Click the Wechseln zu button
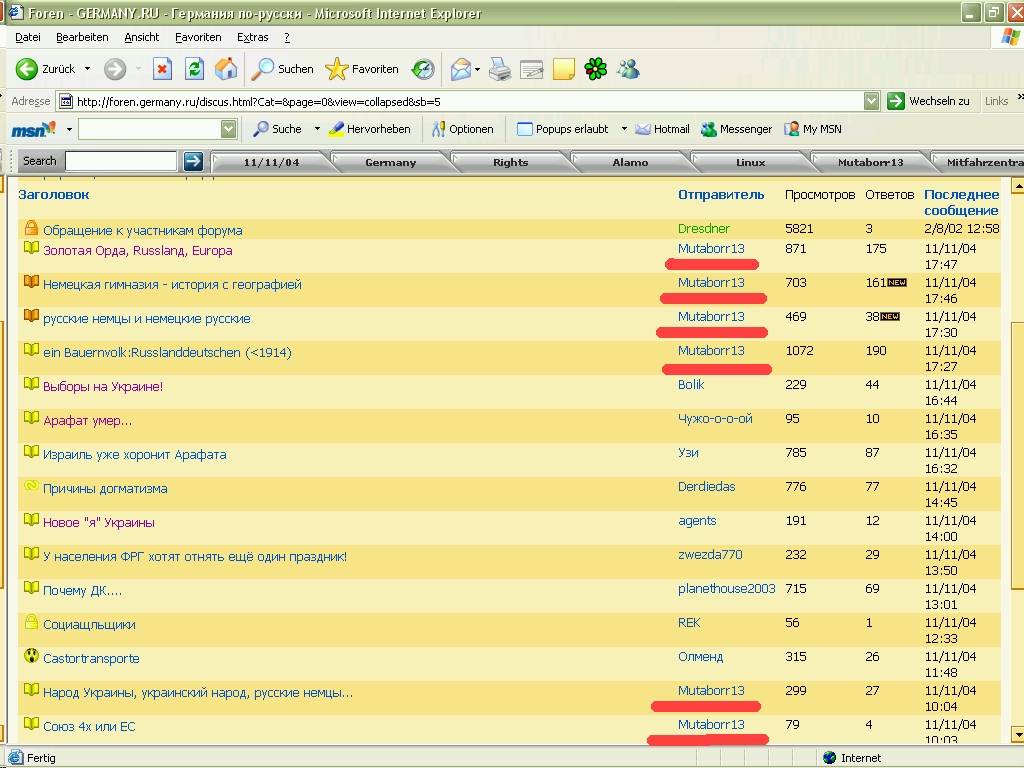The image size is (1024, 768). coord(929,101)
